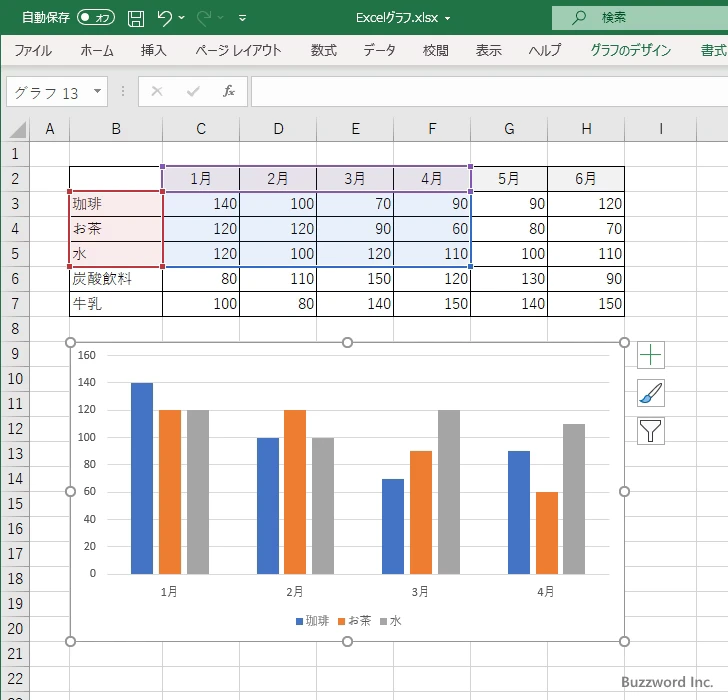Click the Select All corner triangle

[17, 129]
